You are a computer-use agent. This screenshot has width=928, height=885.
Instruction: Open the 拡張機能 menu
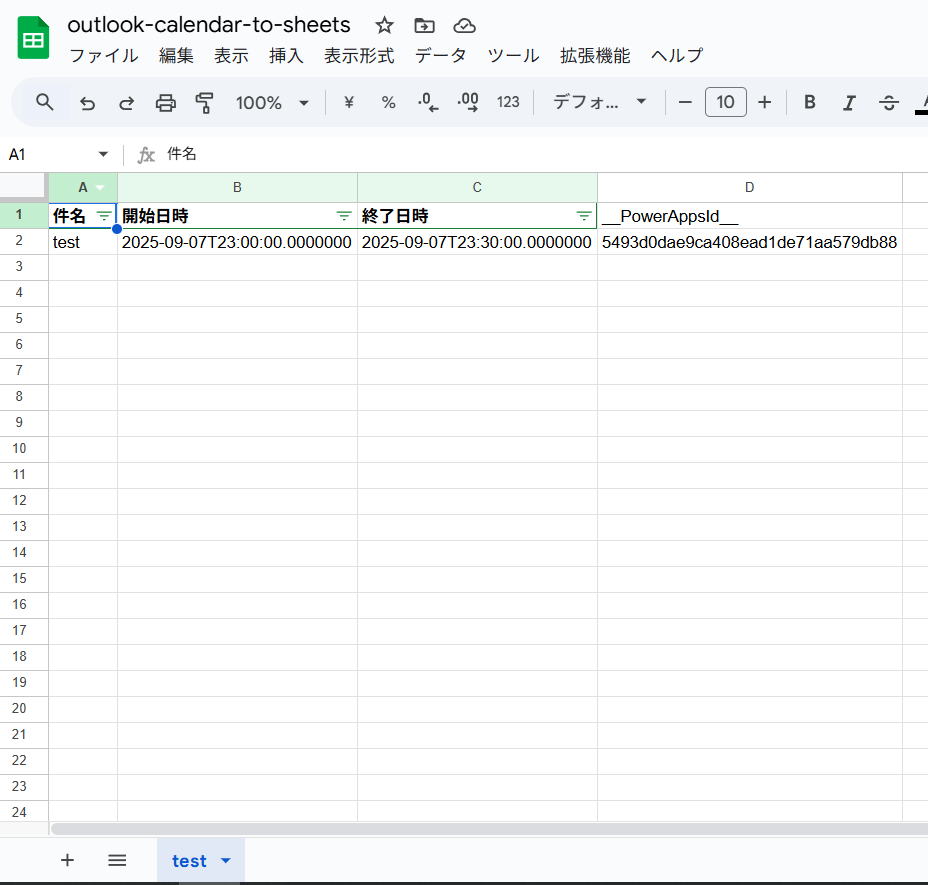coord(594,56)
